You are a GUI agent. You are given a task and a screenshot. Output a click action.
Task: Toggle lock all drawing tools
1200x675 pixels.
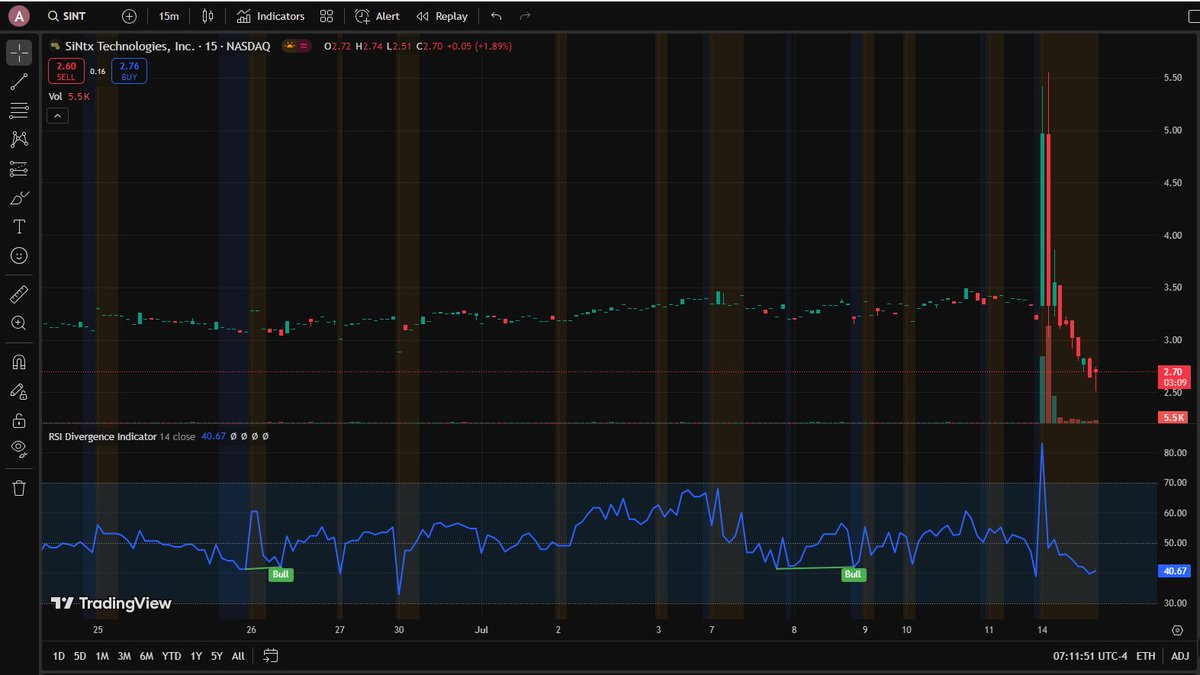point(19,420)
